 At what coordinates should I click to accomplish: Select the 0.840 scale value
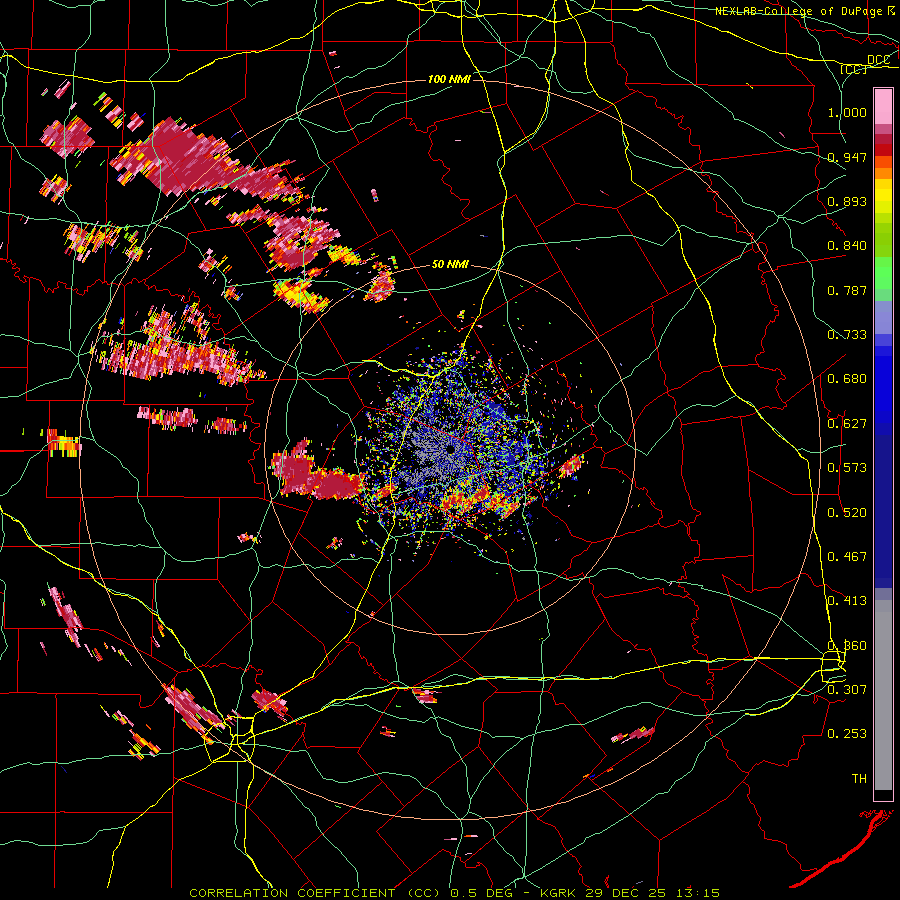coord(847,245)
